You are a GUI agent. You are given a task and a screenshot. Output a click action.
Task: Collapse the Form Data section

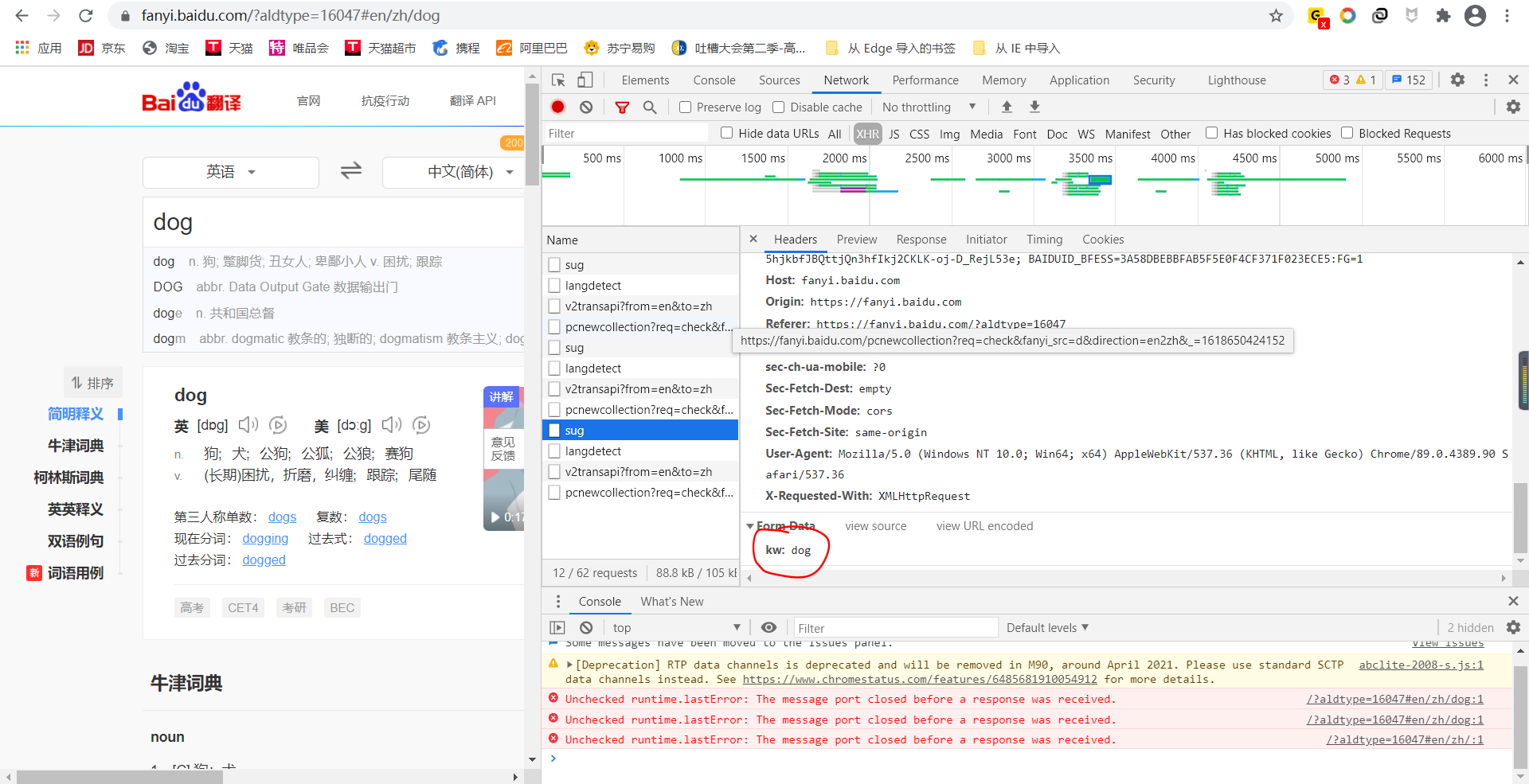[750, 526]
